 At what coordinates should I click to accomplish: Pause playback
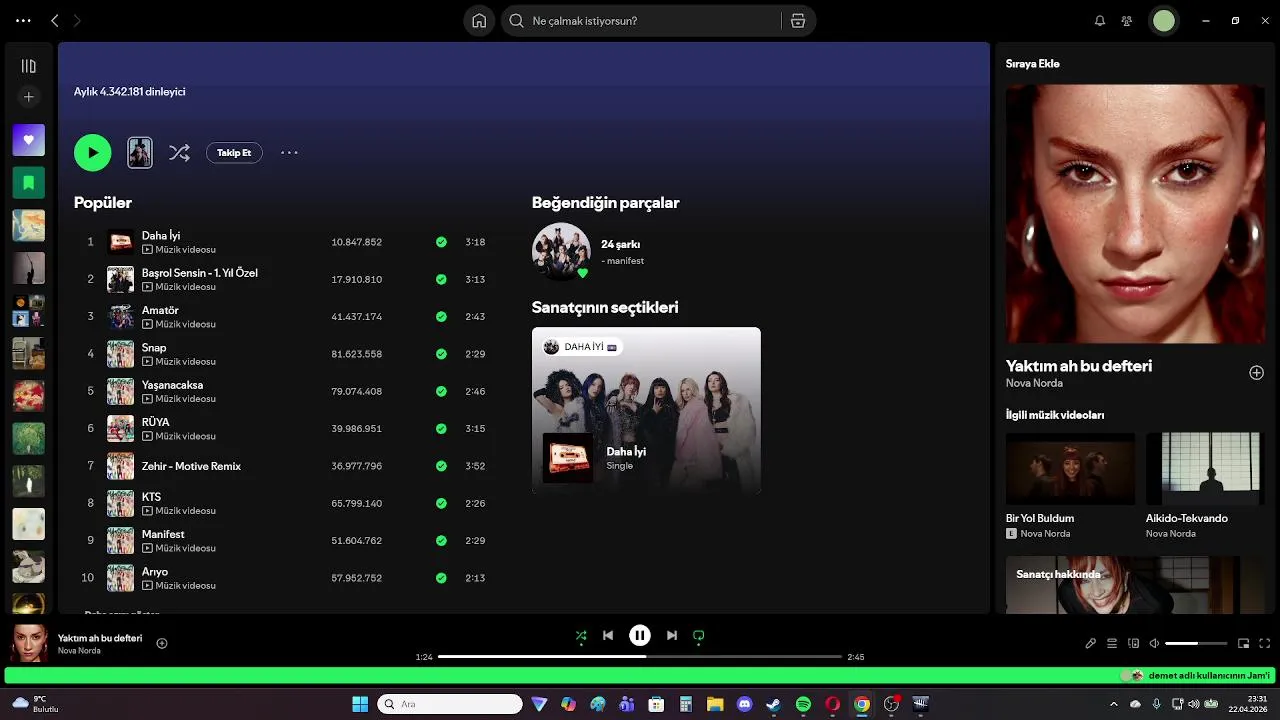coord(640,635)
